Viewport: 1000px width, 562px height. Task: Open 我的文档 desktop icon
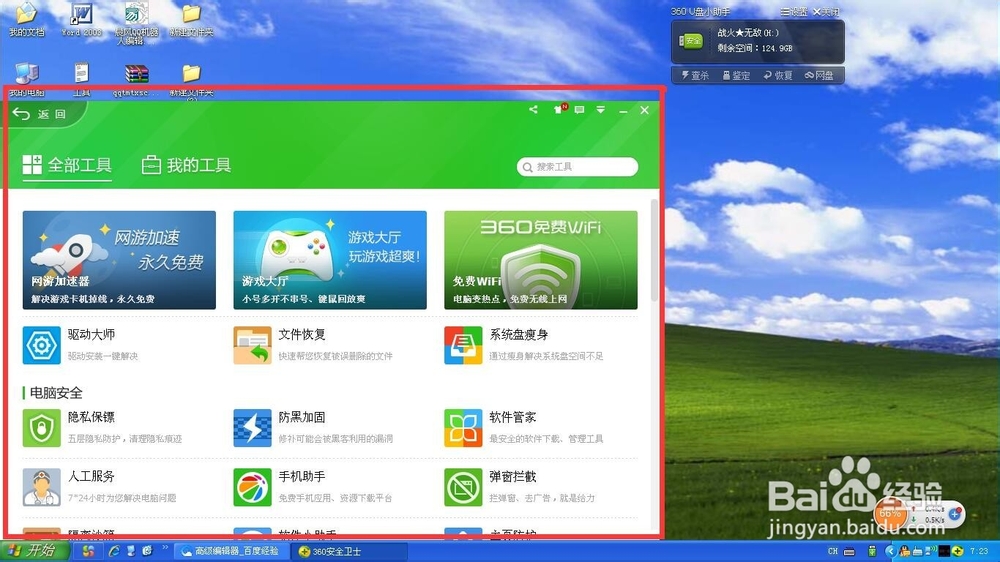click(27, 20)
